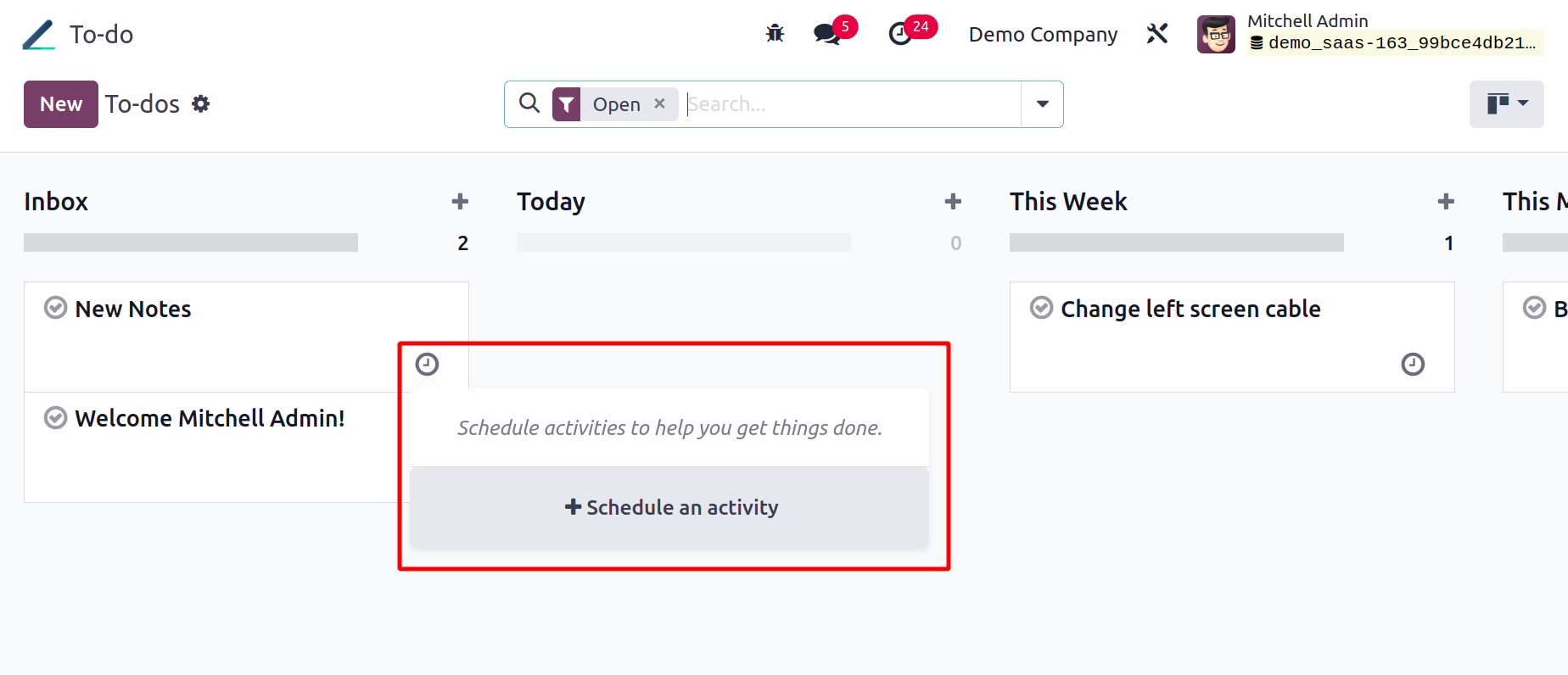The width and height of the screenshot is (1568, 675).
Task: Open the Demo Company switcher
Action: [1043, 34]
